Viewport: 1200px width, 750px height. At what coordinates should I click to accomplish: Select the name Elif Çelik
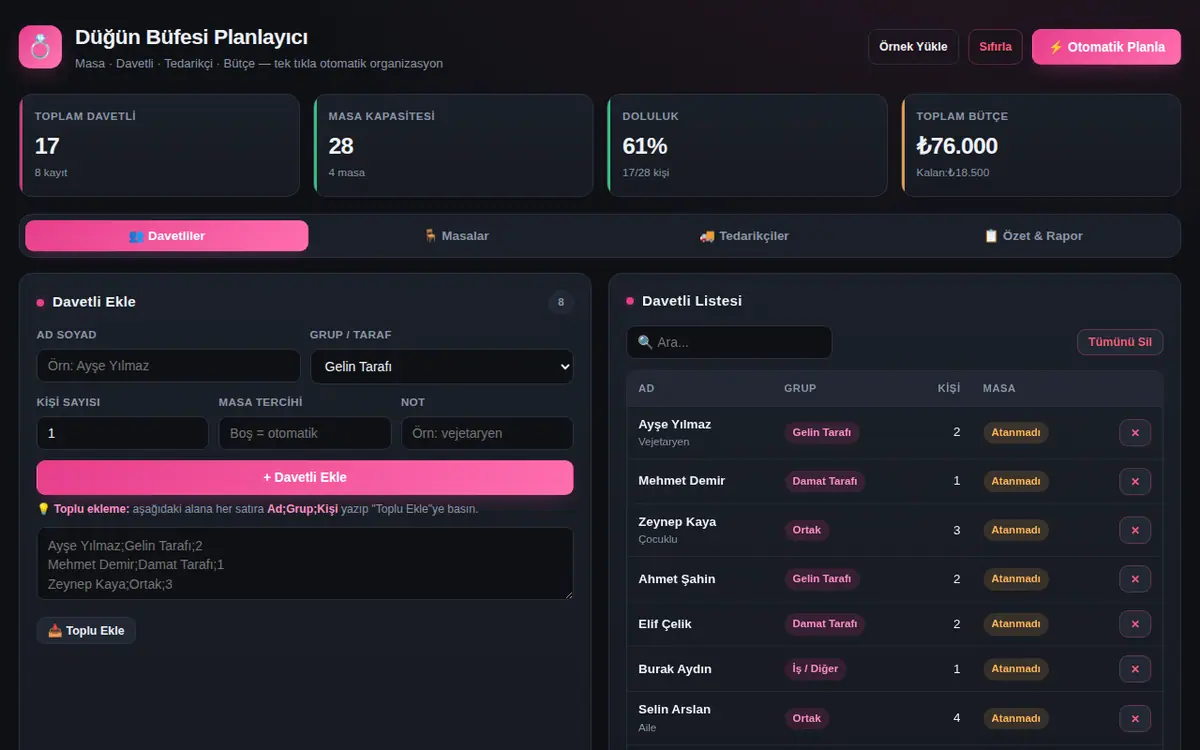click(x=665, y=624)
